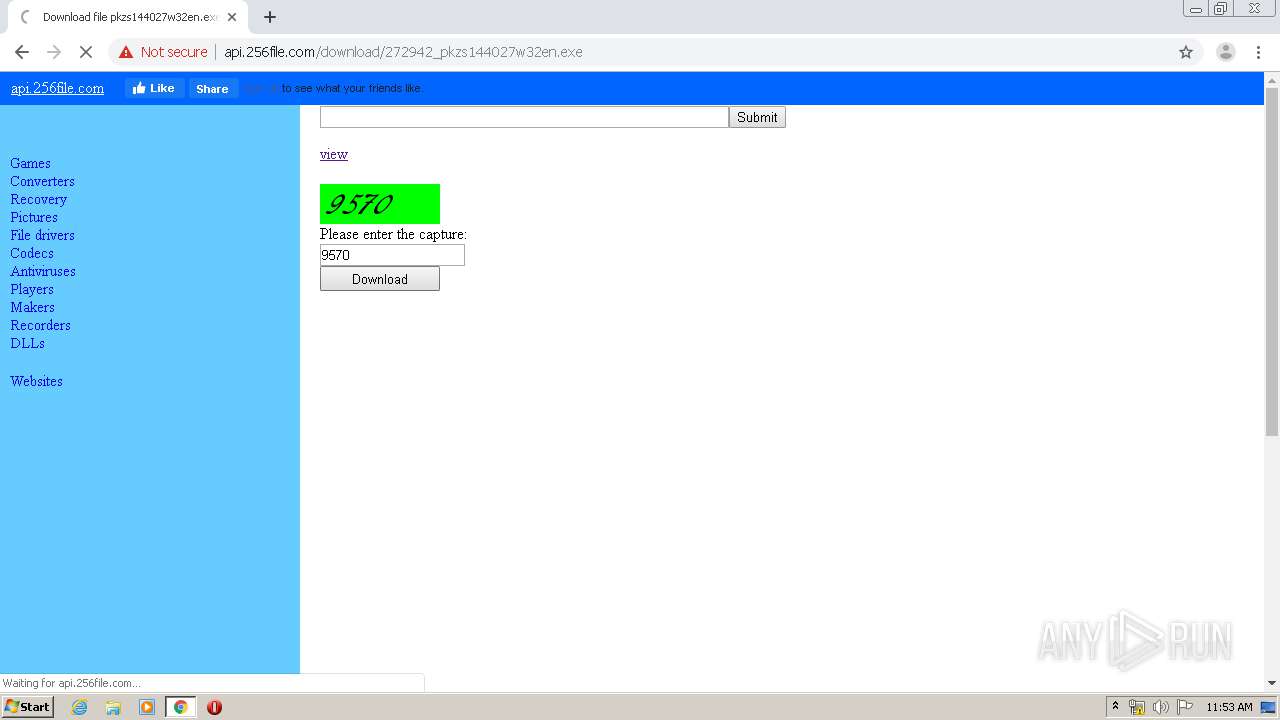Focus the capture input containing 9570

pos(392,255)
